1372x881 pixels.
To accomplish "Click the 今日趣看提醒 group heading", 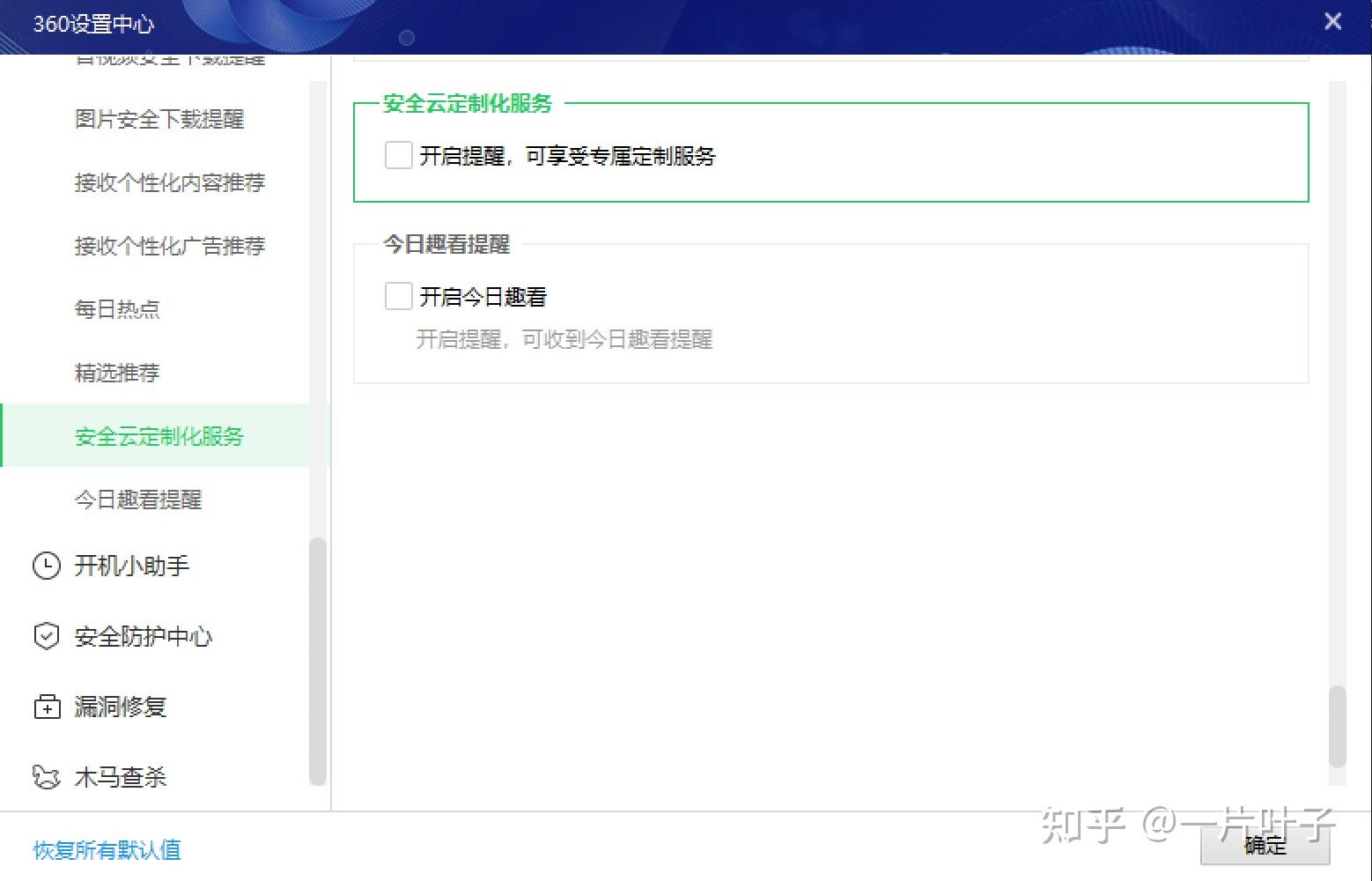I will (446, 244).
